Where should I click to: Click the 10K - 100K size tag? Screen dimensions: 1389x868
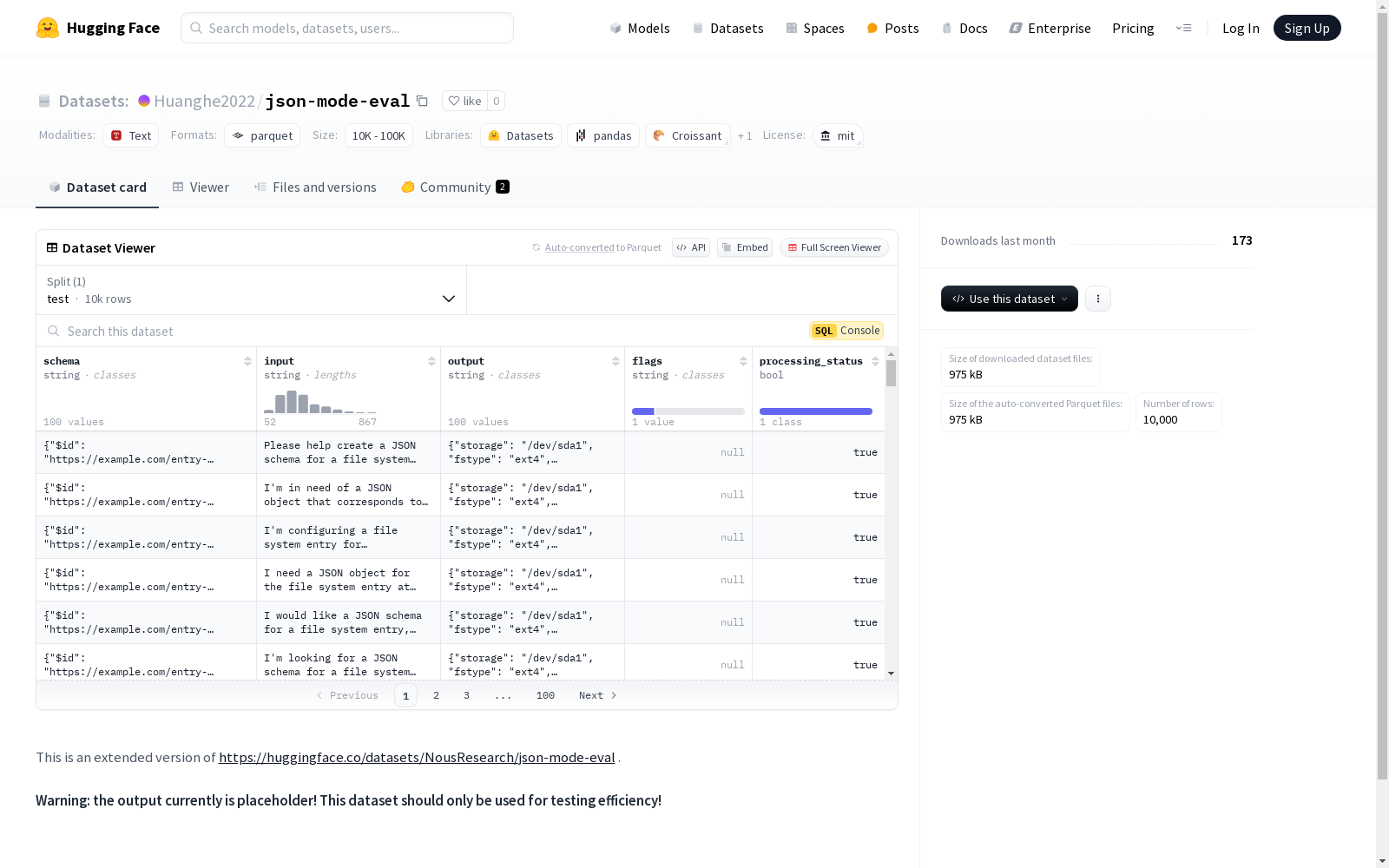[379, 135]
